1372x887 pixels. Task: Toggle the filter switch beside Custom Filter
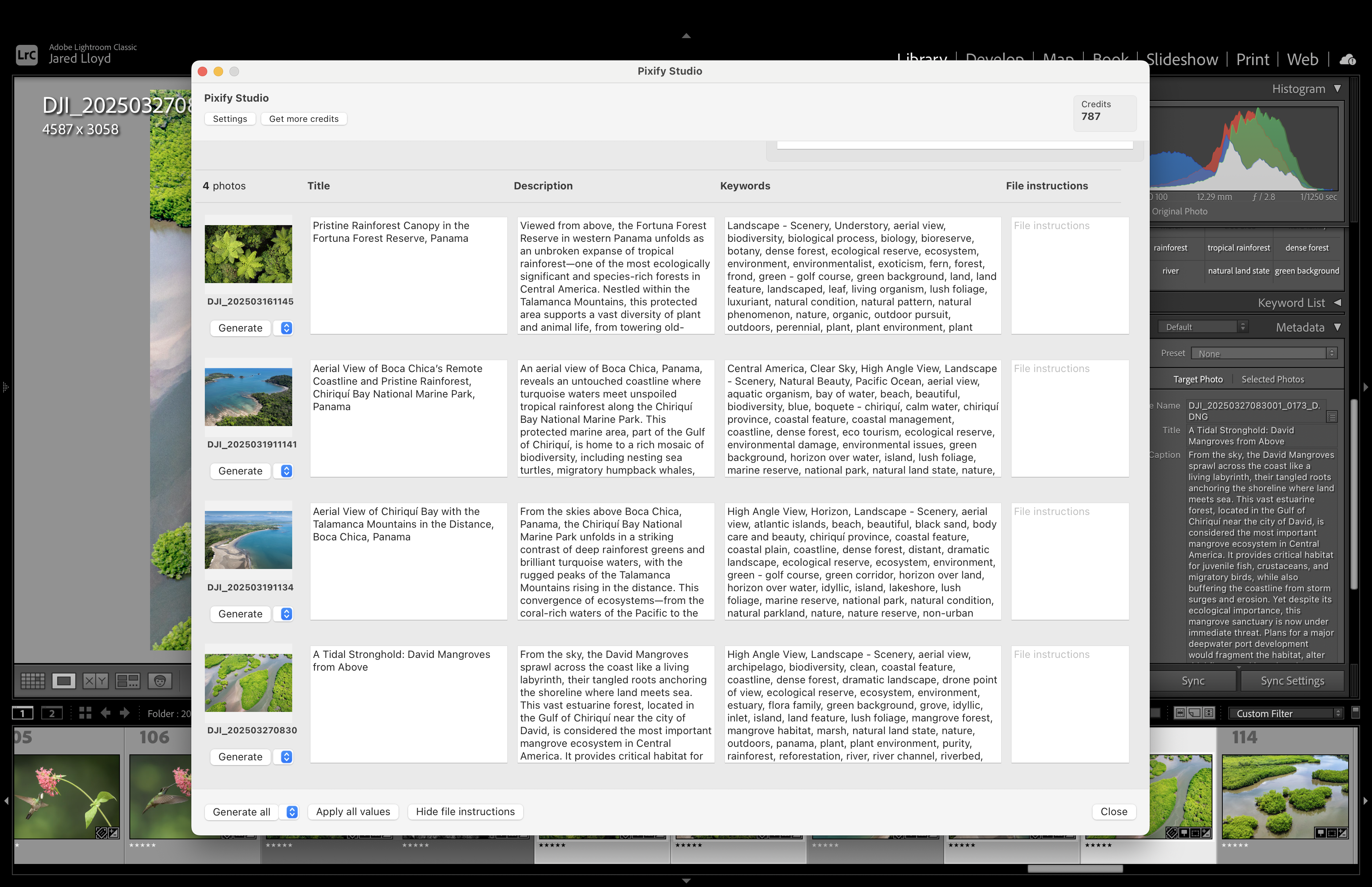1355,712
